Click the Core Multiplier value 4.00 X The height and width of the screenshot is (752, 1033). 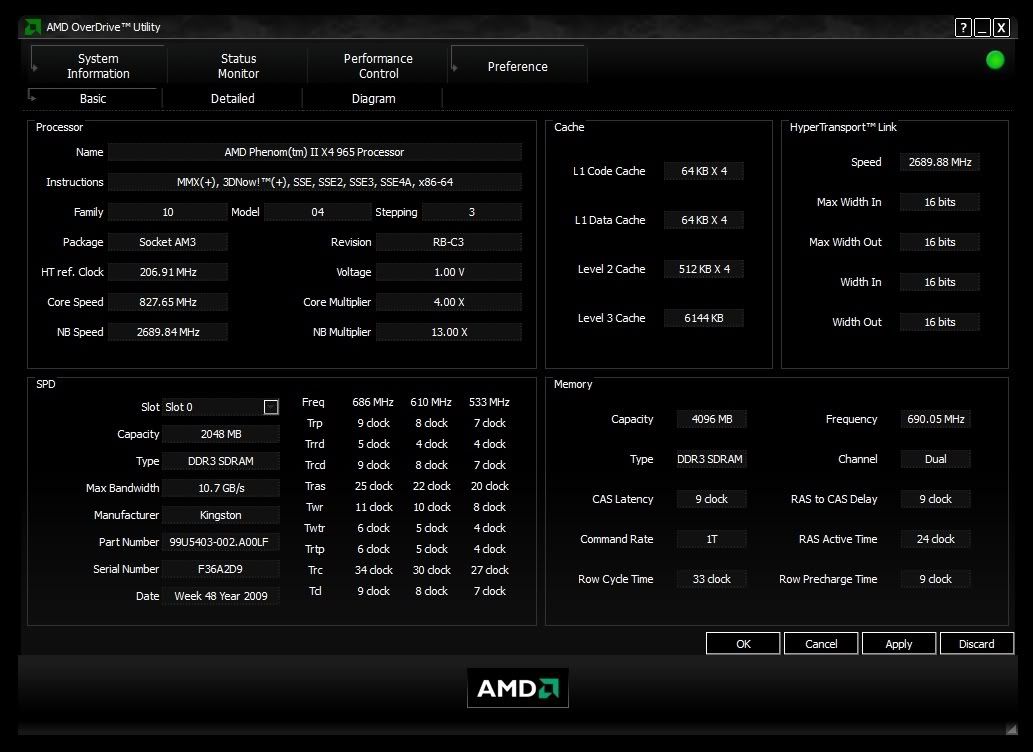point(448,302)
